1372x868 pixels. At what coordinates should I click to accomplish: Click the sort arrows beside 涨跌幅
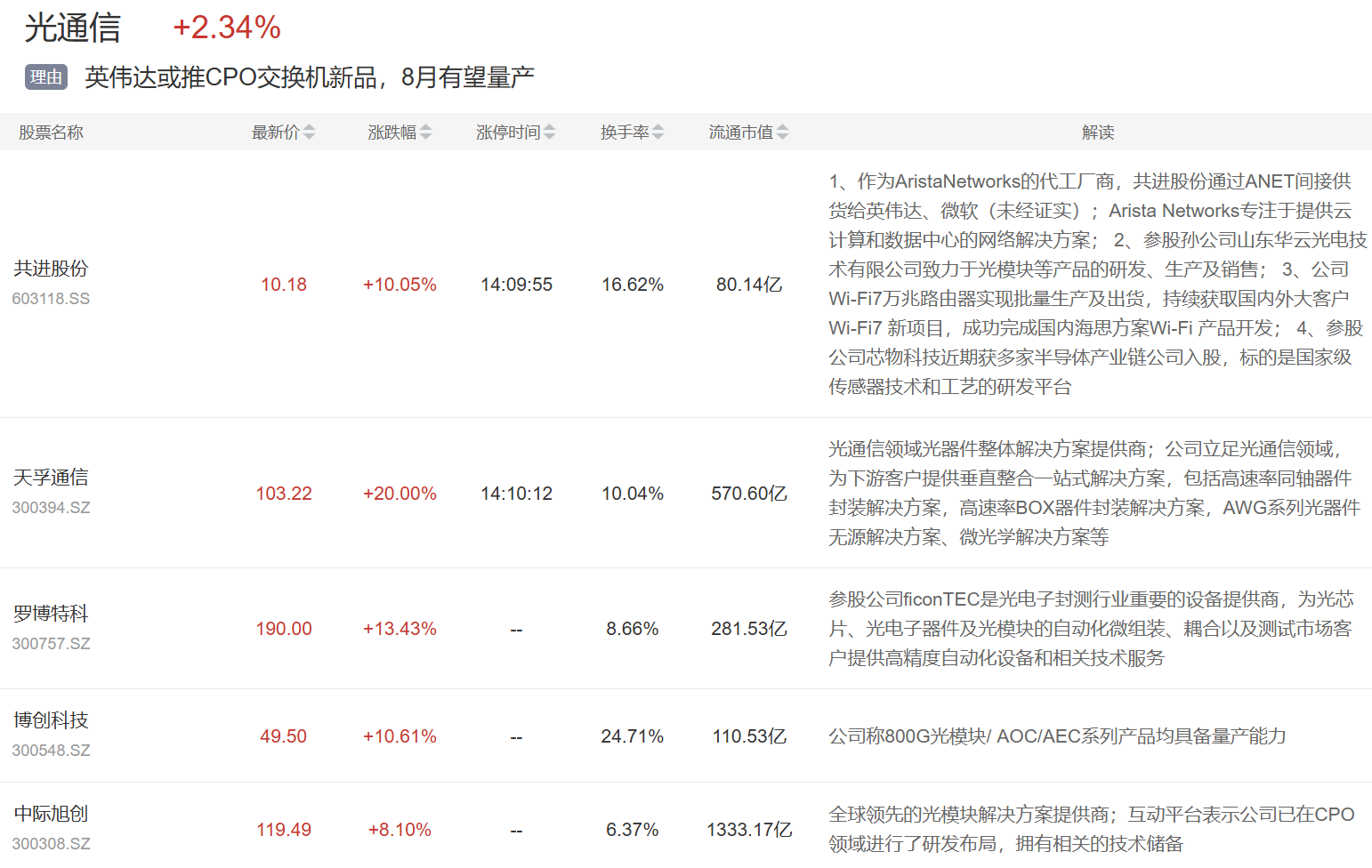pyautogui.click(x=425, y=133)
